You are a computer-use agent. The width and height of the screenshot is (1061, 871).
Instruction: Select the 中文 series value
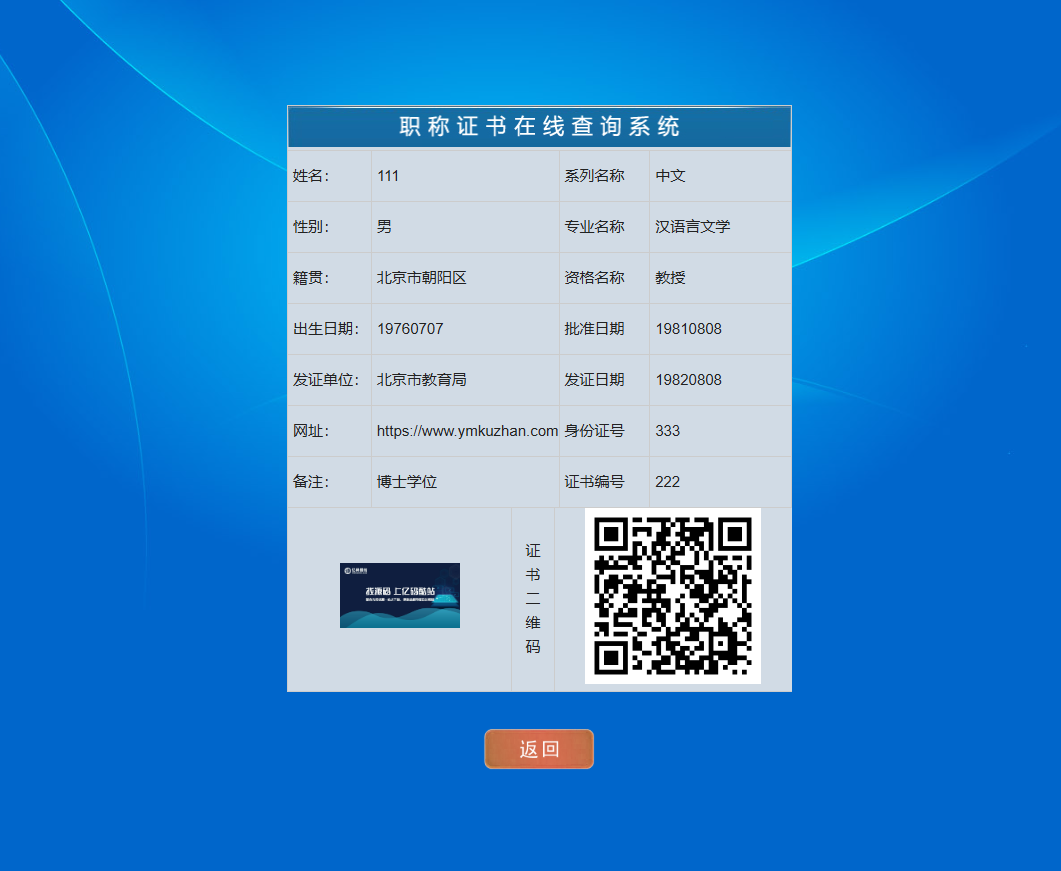coord(670,176)
